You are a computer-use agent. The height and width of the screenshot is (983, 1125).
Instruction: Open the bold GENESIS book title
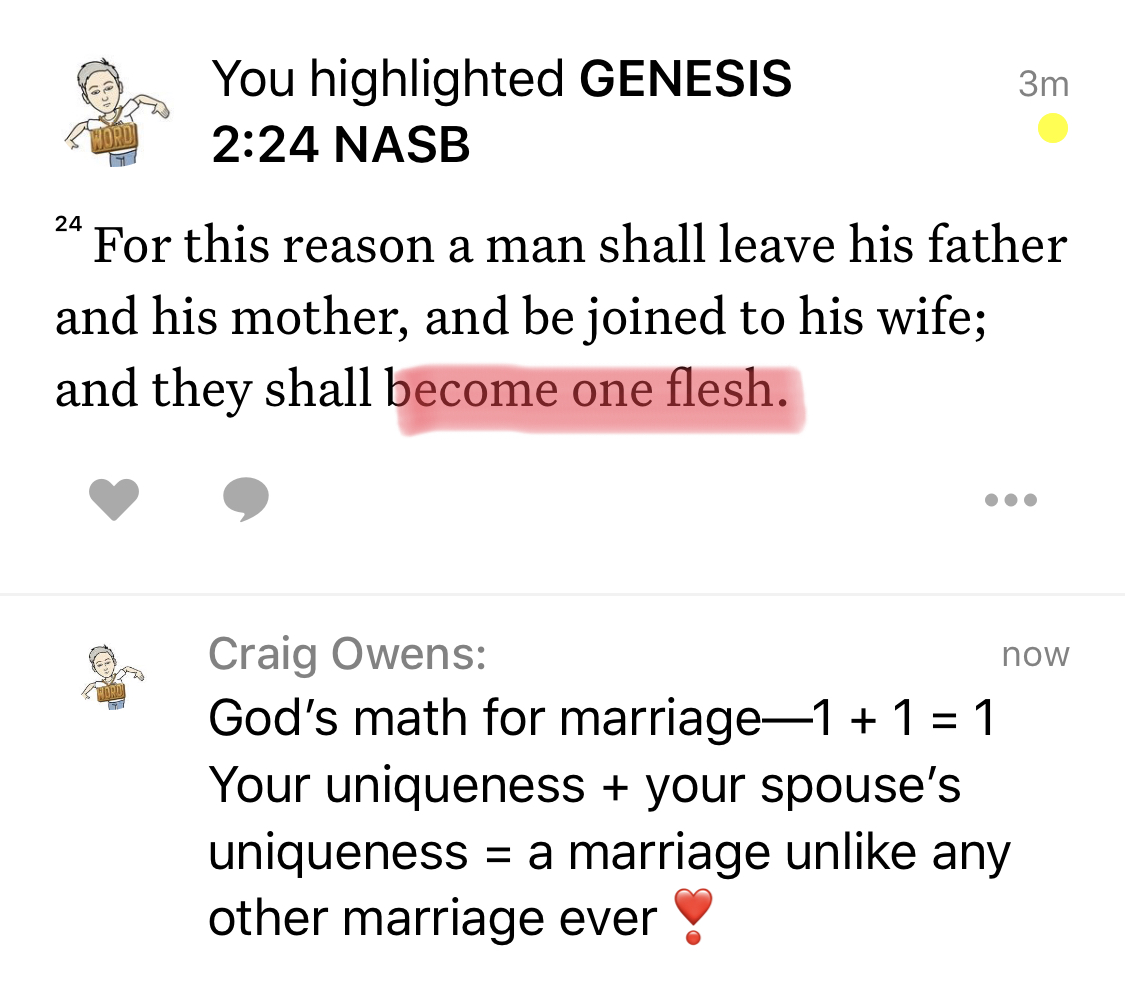[685, 79]
